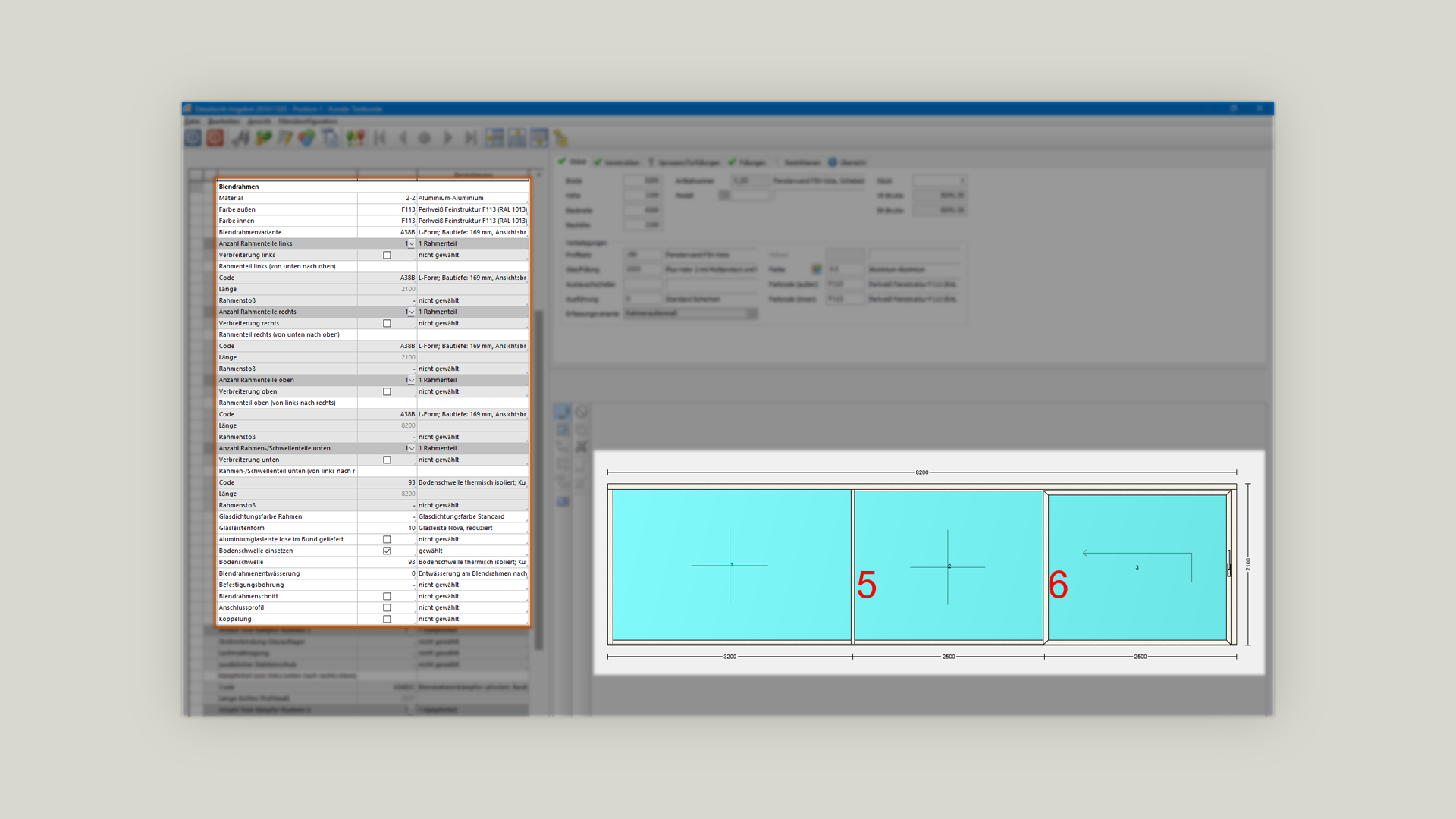Go to the previous position arrow
1456x819 pixels.
pos(403,138)
